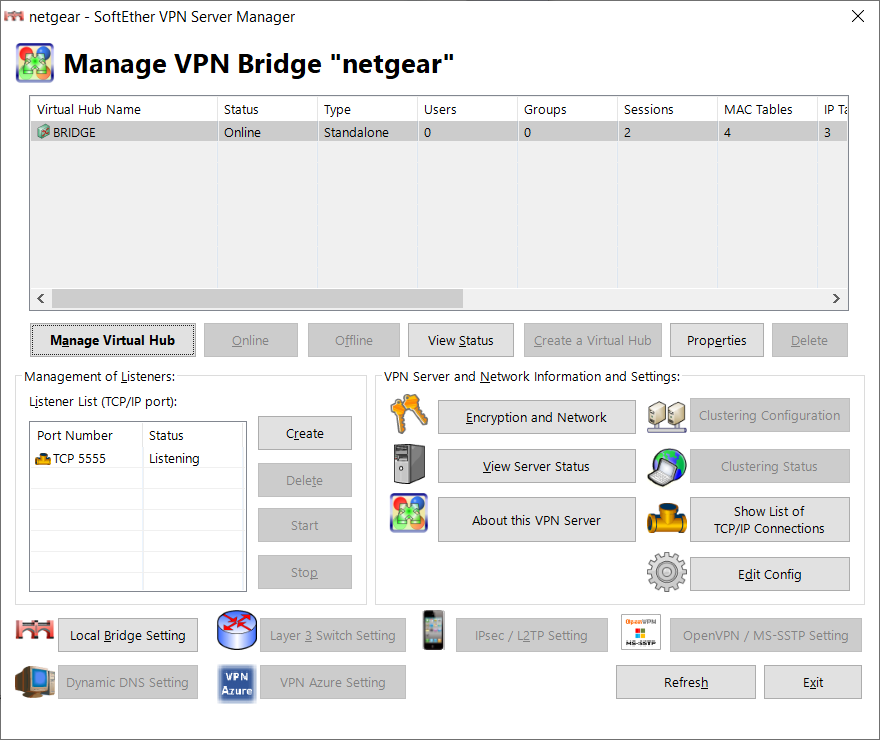Click the TCP 5555 listener icon
Screen dimensions: 880x740
(x=43, y=459)
